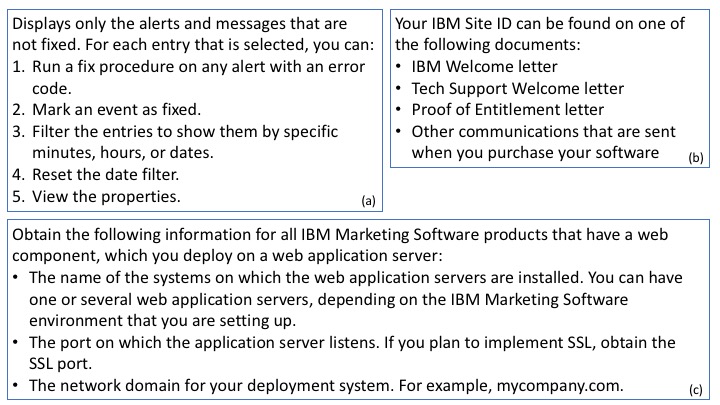Click the line 'minutes, hours, or dates.'

123,152
